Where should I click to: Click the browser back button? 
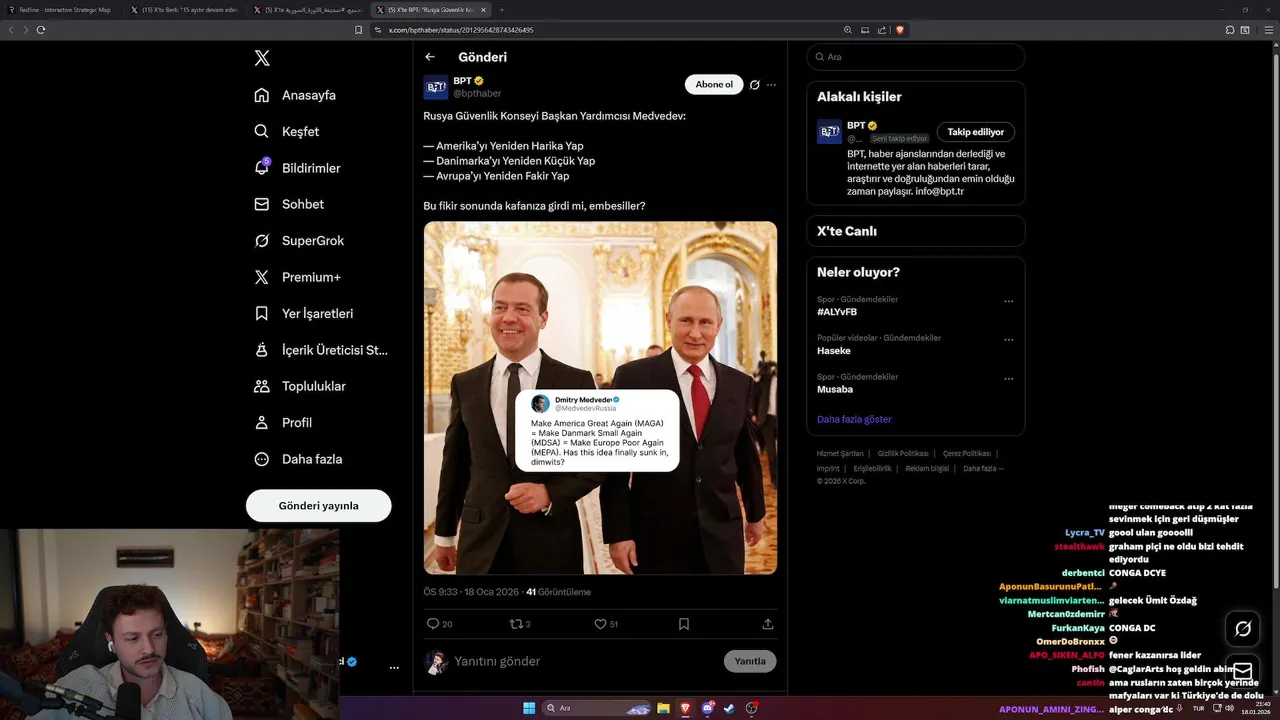(x=11, y=30)
